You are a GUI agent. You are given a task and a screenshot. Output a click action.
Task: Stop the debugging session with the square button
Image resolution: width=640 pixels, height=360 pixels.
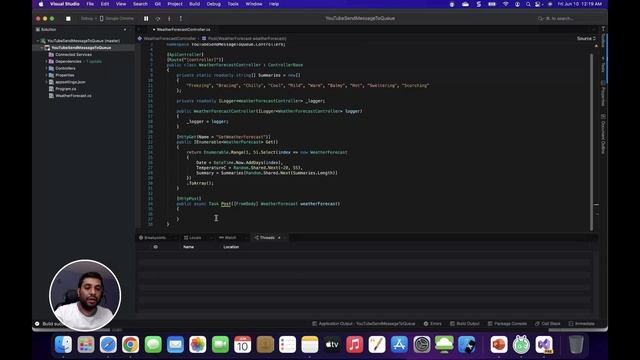coord(68,18)
